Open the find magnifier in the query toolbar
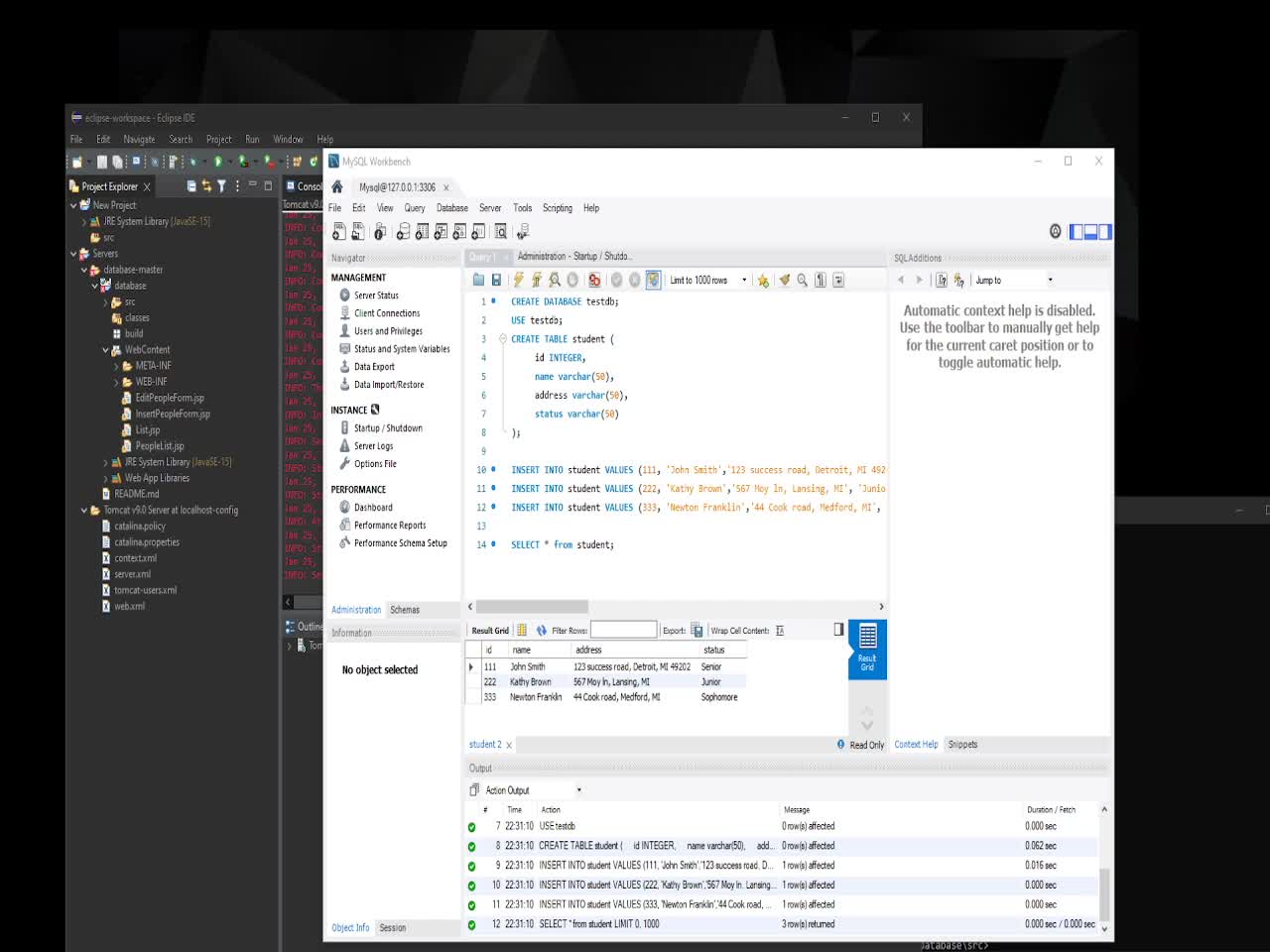Image resolution: width=1270 pixels, height=952 pixels. click(x=802, y=281)
